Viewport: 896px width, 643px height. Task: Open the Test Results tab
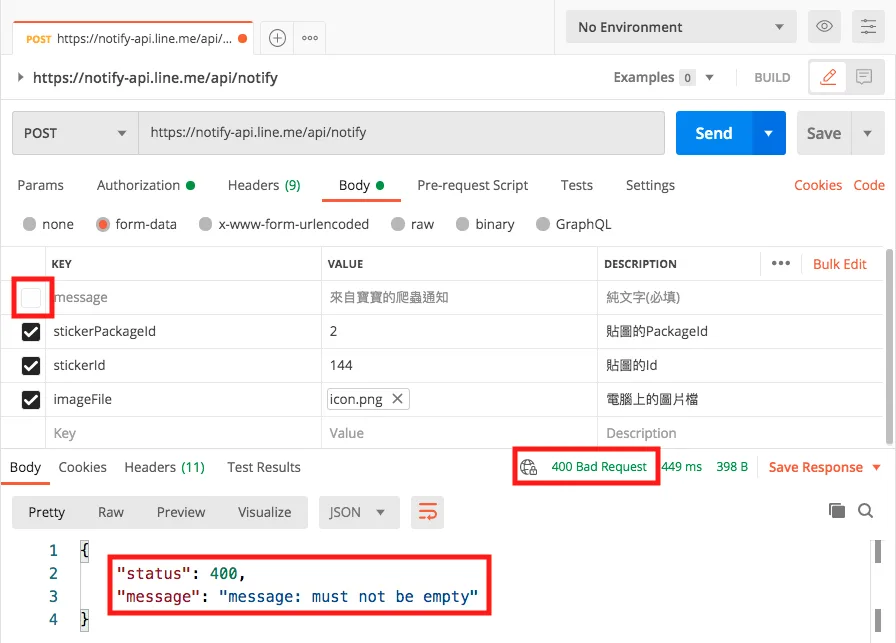pyautogui.click(x=264, y=467)
